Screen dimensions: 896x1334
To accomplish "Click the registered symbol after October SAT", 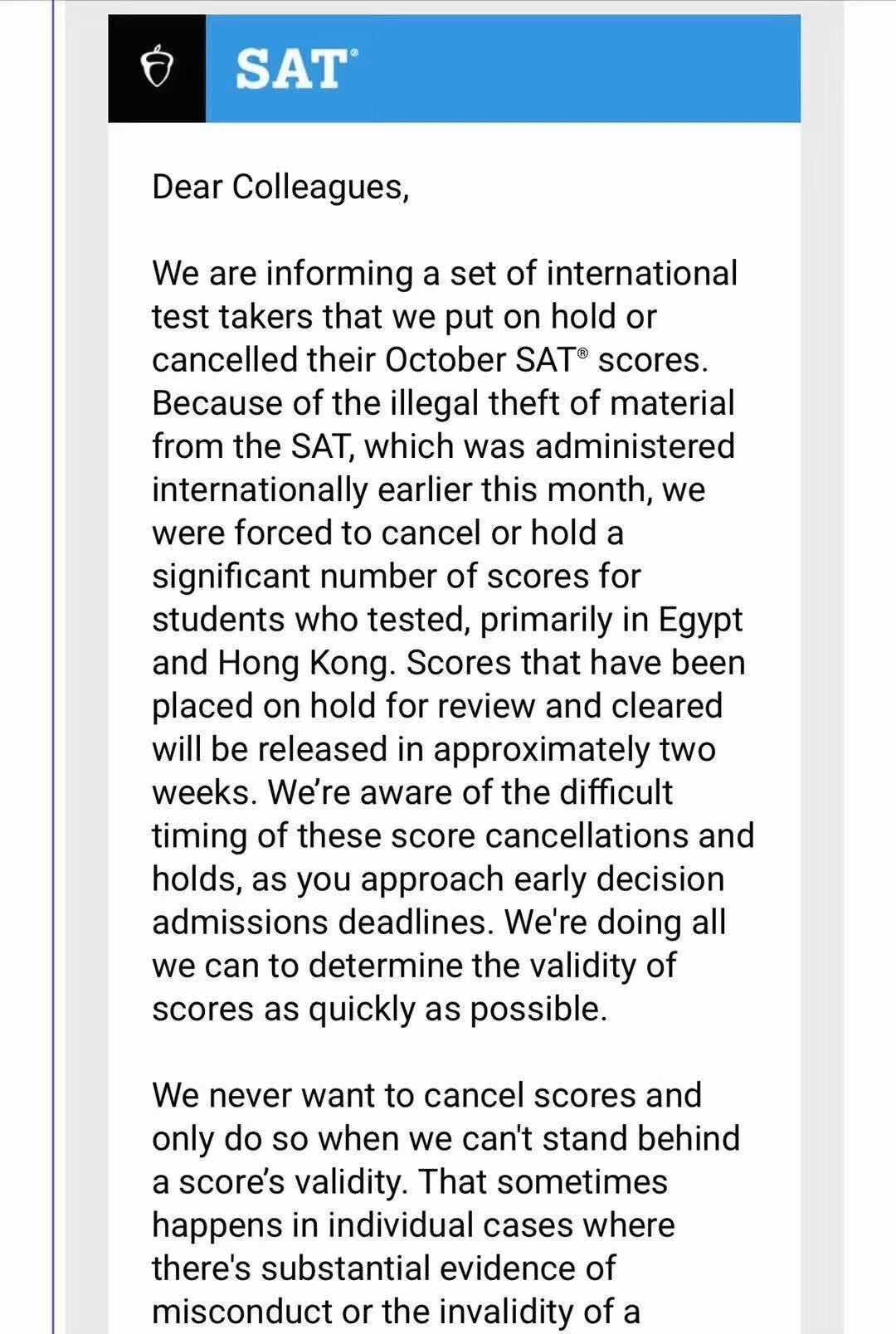I will pos(582,354).
